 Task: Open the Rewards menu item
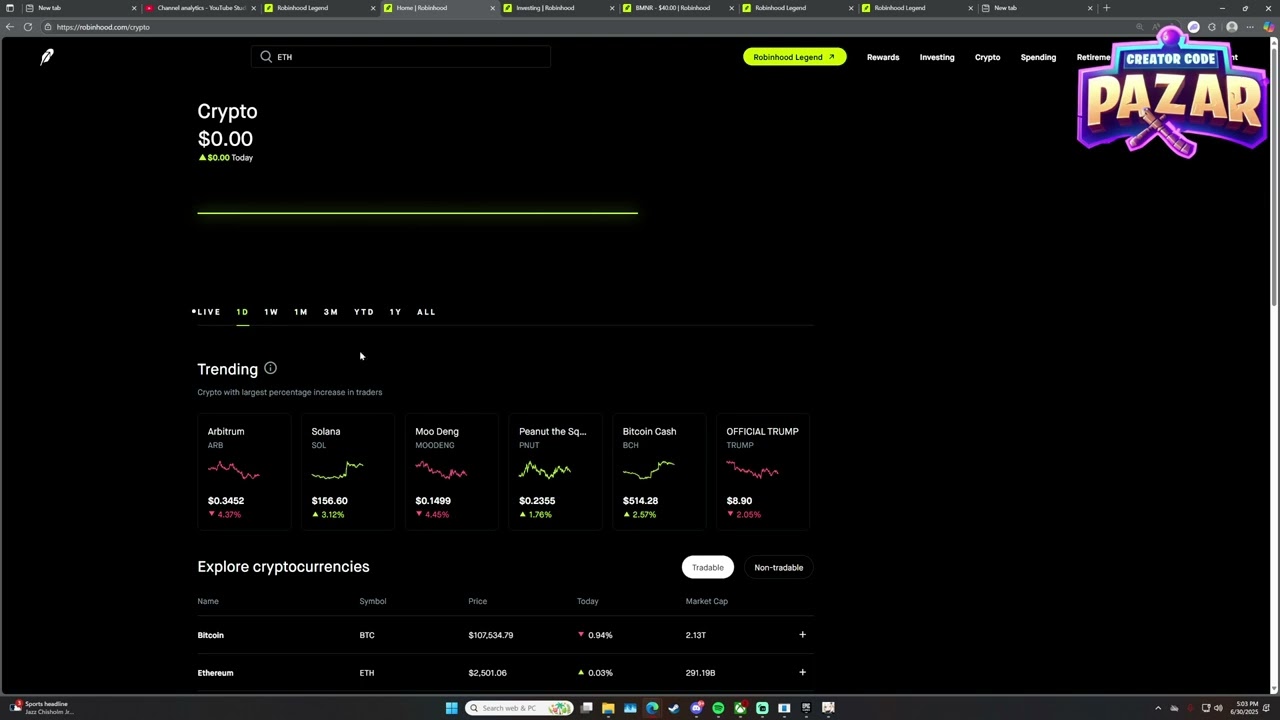click(x=883, y=57)
